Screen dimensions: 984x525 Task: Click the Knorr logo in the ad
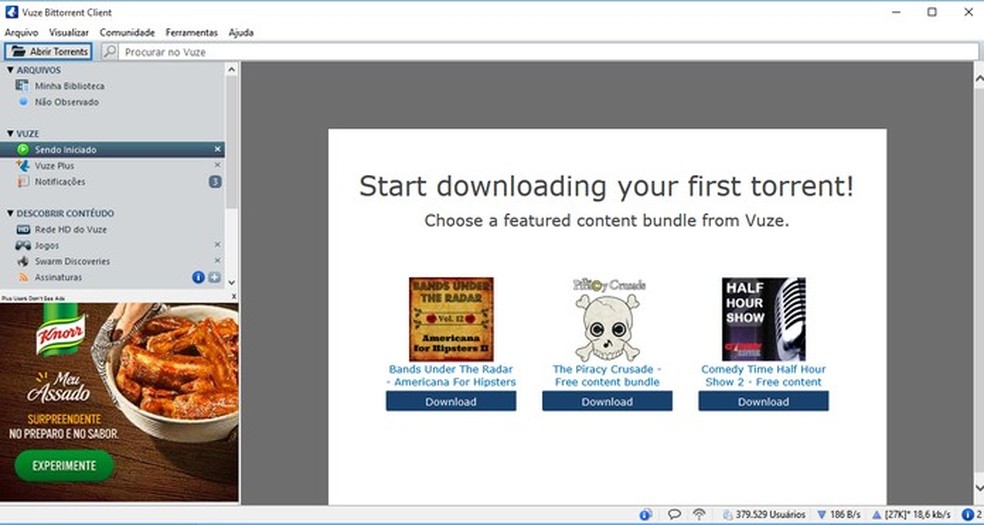point(61,332)
